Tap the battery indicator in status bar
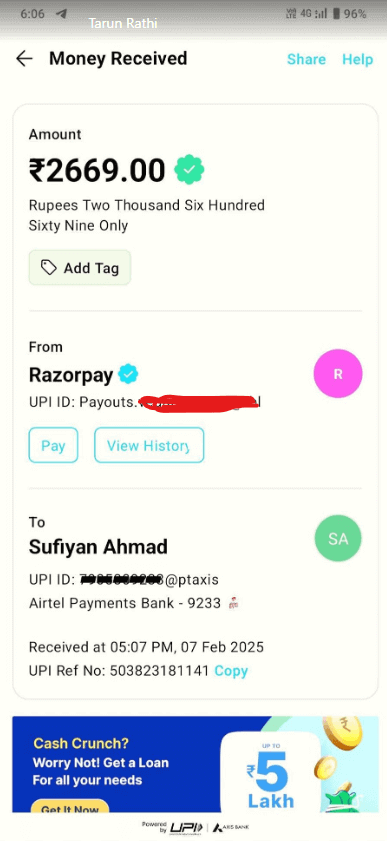This screenshot has width=387, height=841. pyautogui.click(x=337, y=14)
